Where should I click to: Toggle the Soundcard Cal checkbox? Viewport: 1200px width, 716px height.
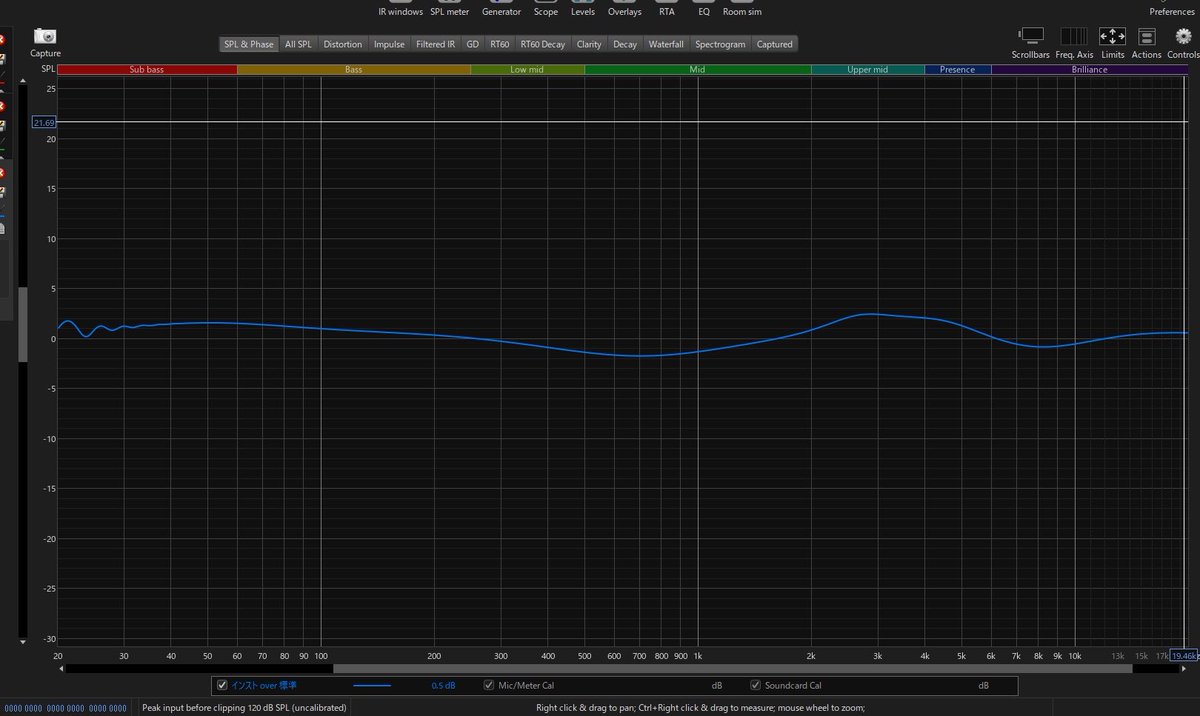(x=755, y=685)
